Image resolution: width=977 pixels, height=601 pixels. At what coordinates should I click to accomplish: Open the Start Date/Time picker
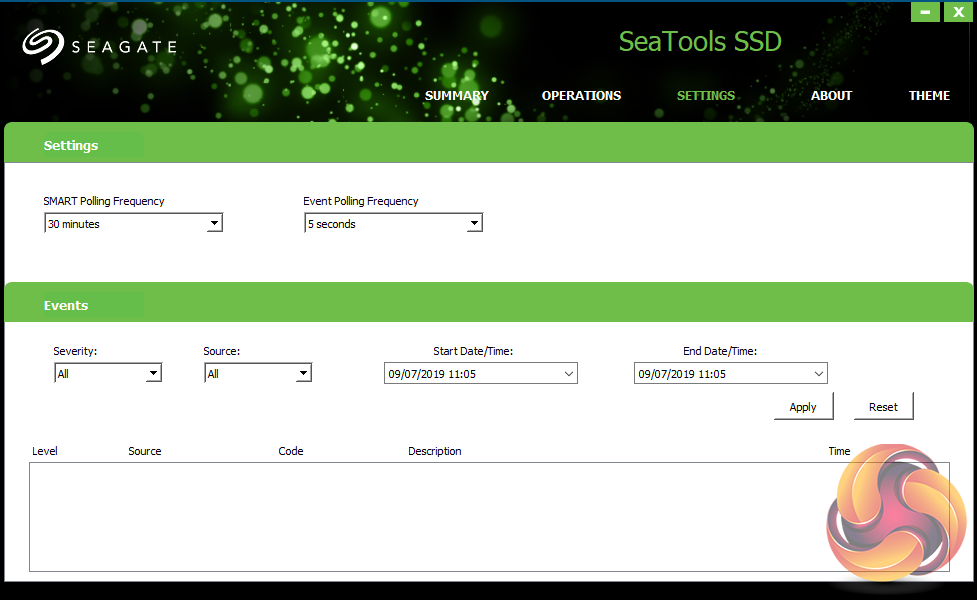tap(569, 374)
